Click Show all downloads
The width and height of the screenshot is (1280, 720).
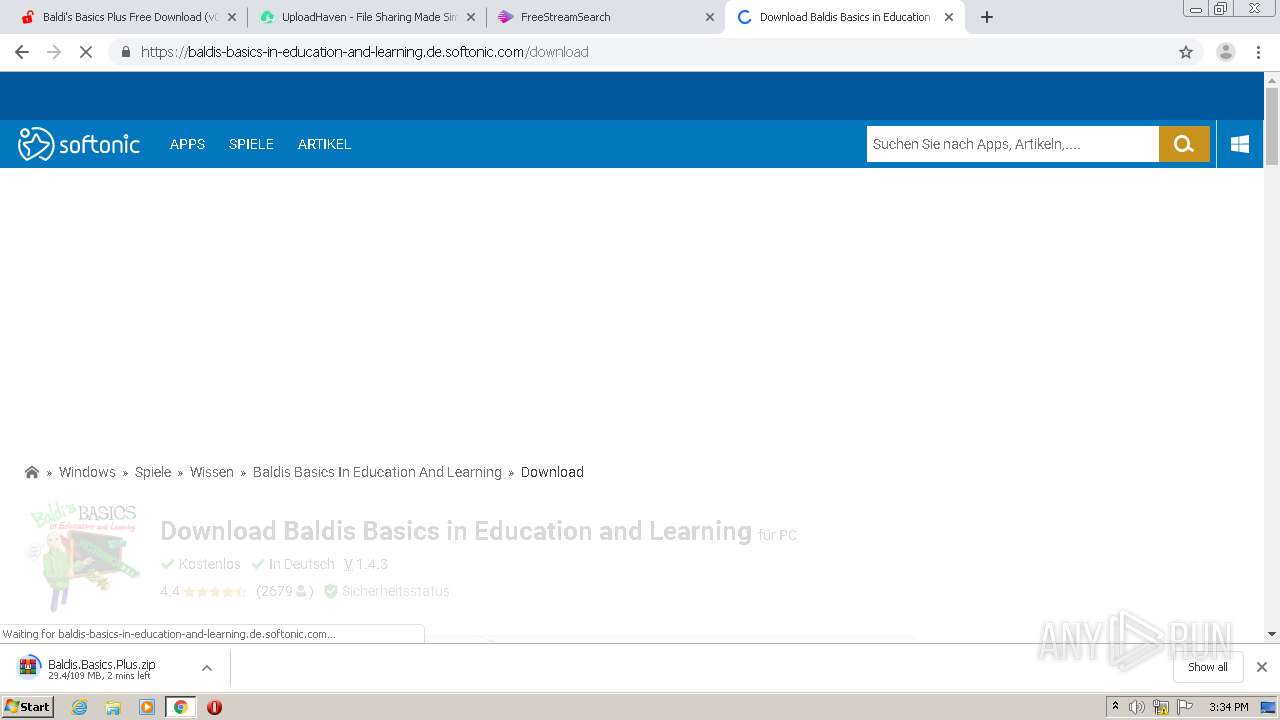(x=1208, y=667)
